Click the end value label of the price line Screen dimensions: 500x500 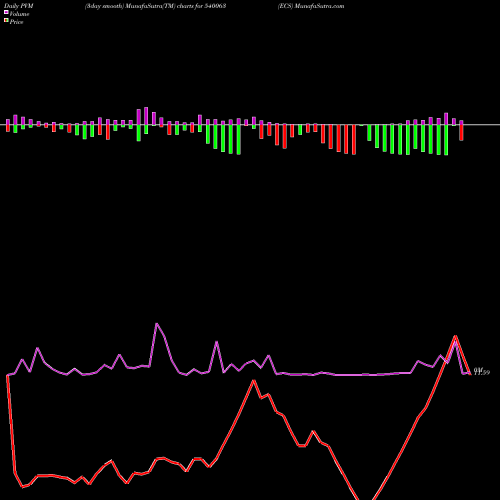(x=482, y=372)
